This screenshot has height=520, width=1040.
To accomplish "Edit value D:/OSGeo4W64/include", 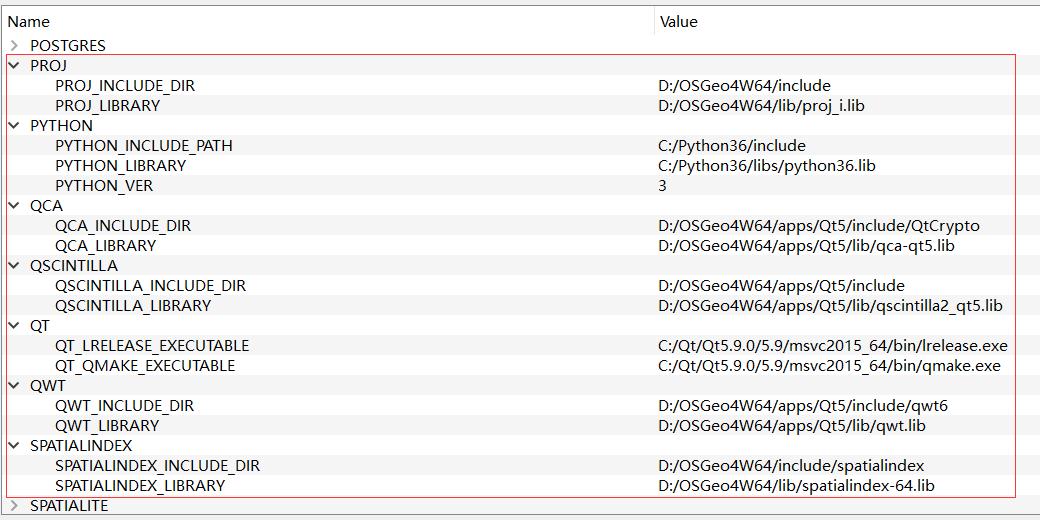I will pyautogui.click(x=744, y=86).
